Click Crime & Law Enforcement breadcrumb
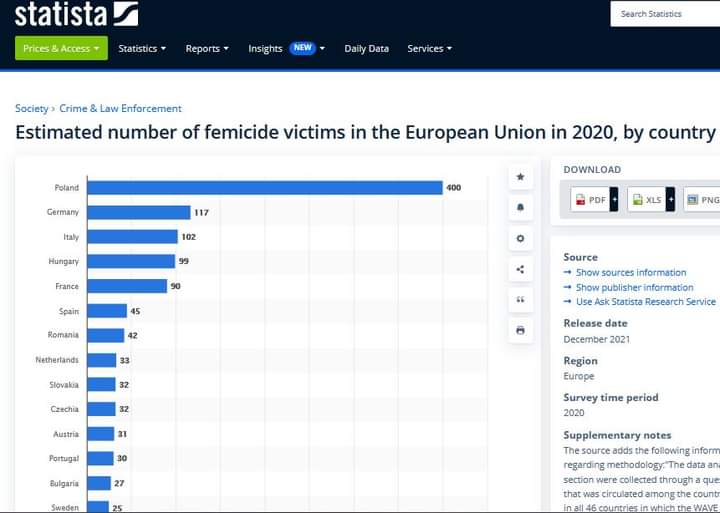 [x=120, y=108]
